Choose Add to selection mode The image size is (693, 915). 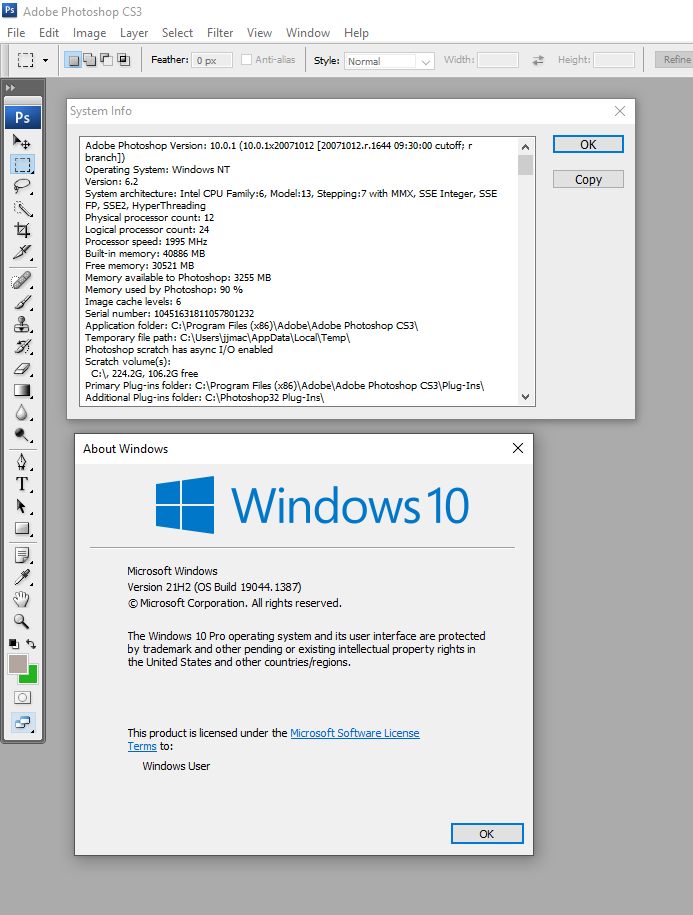pos(89,60)
